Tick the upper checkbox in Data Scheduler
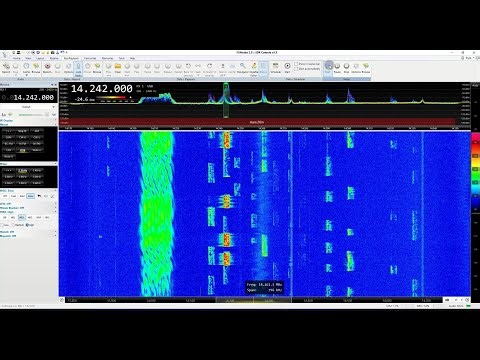This screenshot has width=480, height=360. point(296,64)
